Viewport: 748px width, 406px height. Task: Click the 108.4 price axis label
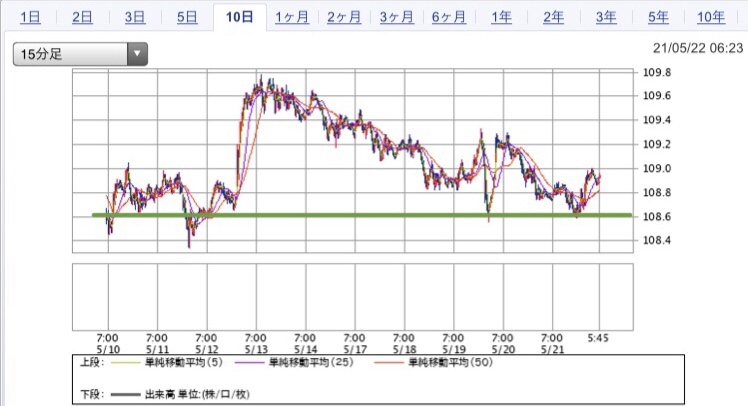coord(657,240)
